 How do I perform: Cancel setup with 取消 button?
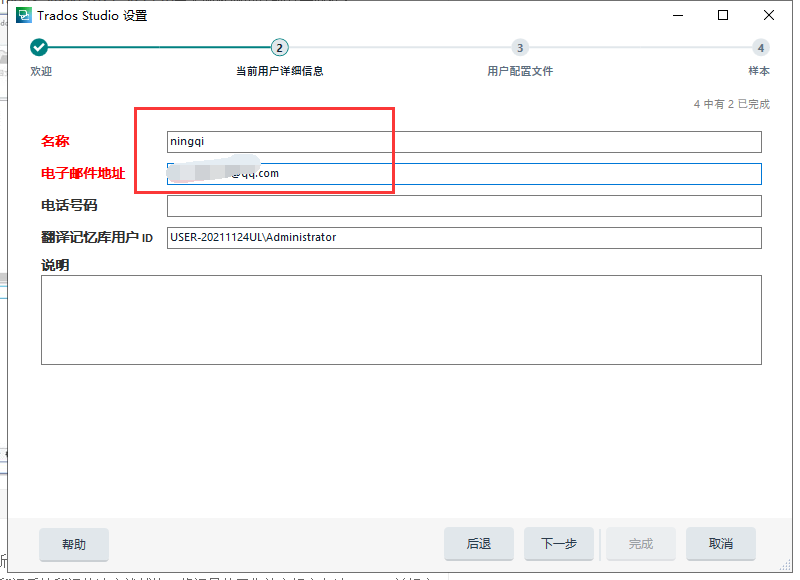[720, 544]
